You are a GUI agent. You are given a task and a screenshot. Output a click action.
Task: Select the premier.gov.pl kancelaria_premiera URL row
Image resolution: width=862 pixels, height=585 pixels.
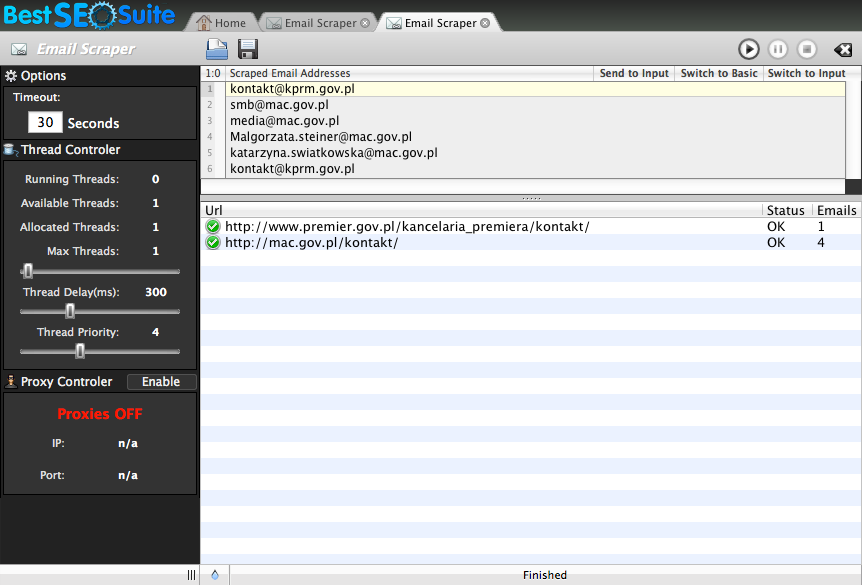[531, 227]
